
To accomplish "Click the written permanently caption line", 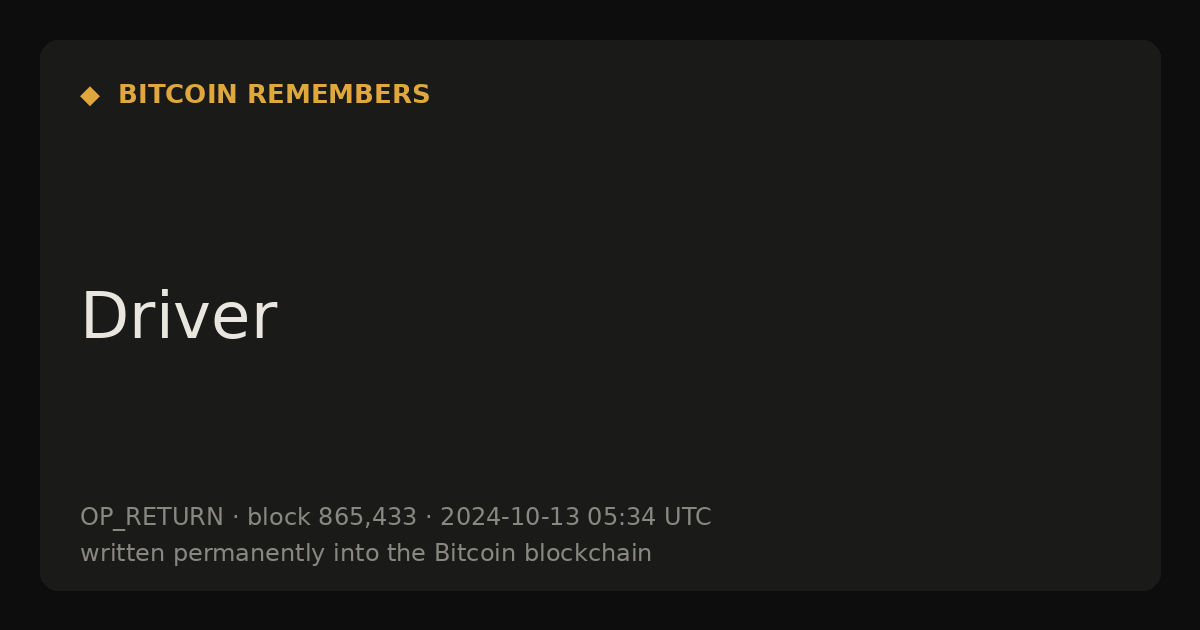I will [366, 553].
